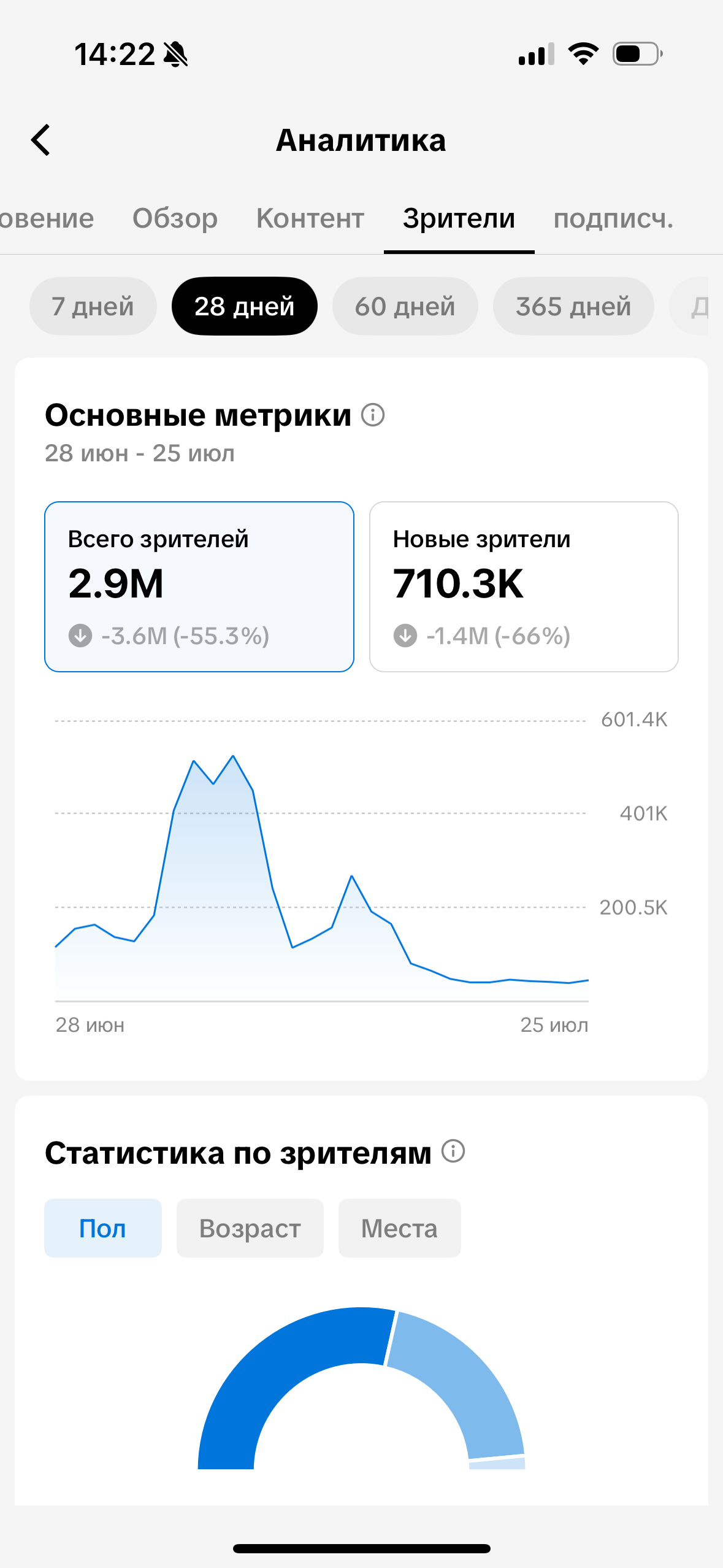This screenshot has height=1568, width=723.
Task: Tap the 710.3K new viewers value
Action: [458, 583]
